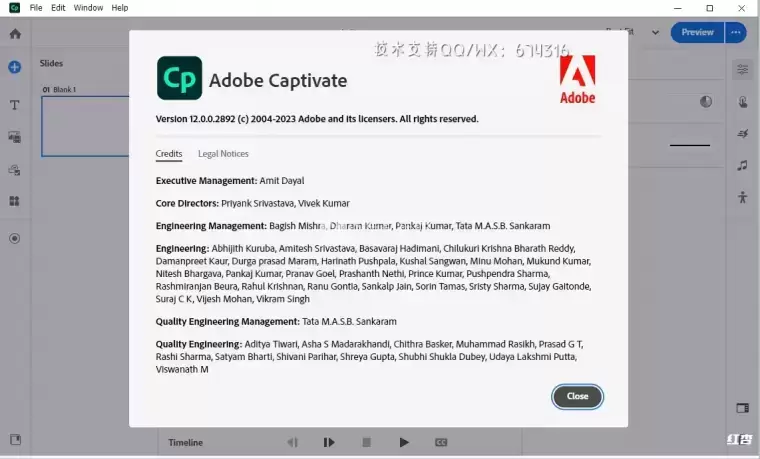Switch to the Credits tab
Screen dimensions: 760x459
169,154
